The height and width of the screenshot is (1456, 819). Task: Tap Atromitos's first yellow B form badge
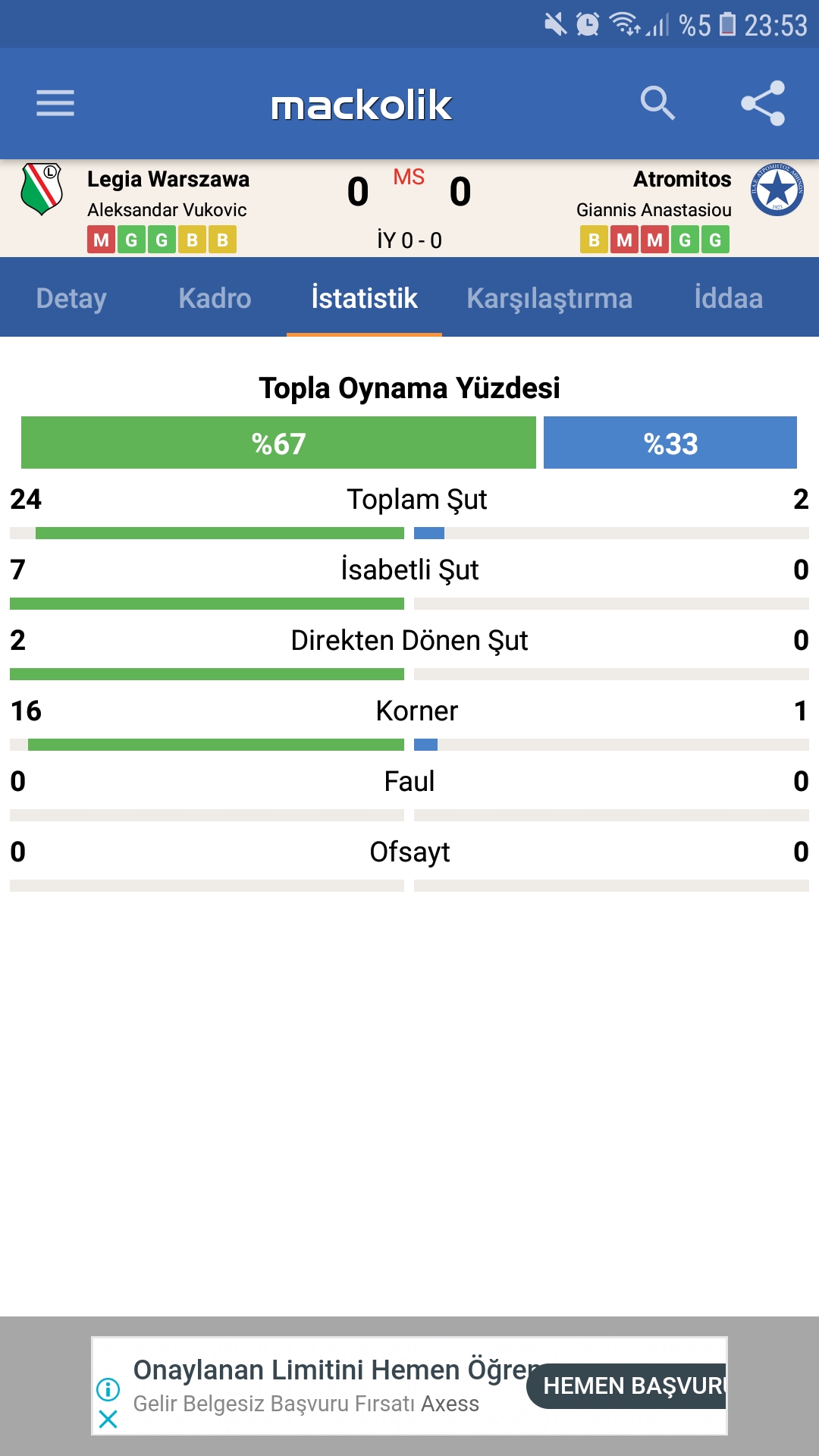pyautogui.click(x=594, y=240)
